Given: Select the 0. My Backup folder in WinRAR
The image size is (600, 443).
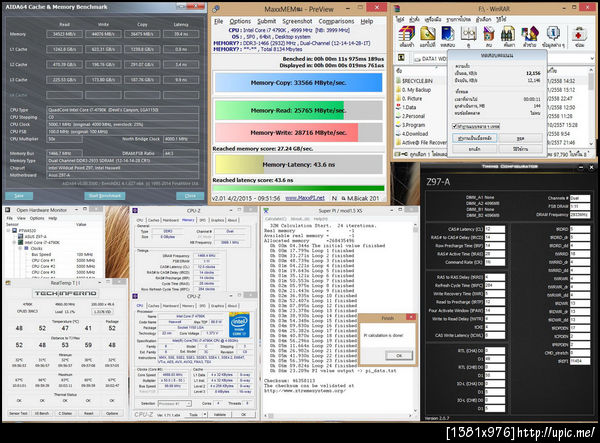Looking at the screenshot, I should [418, 90].
